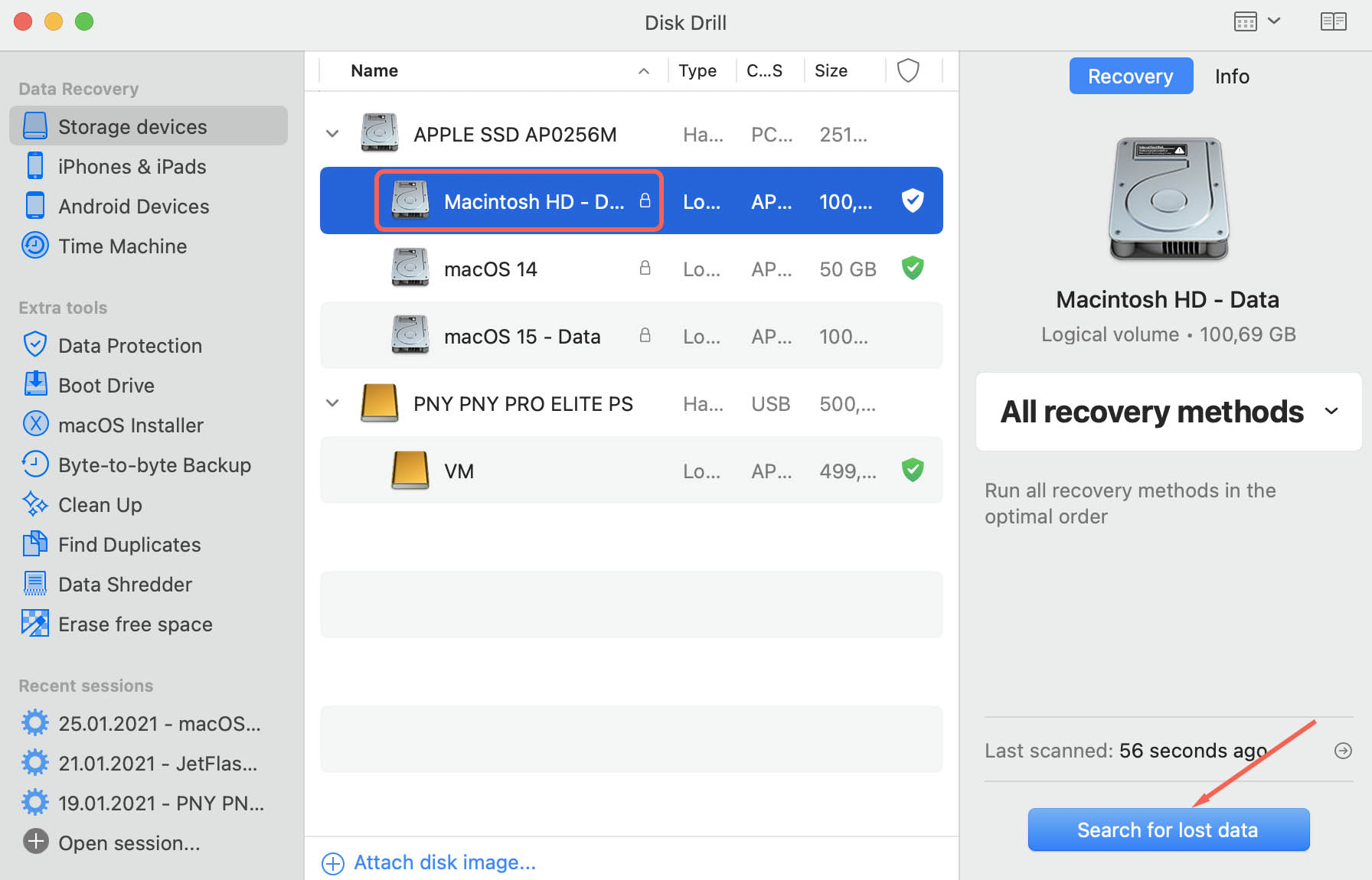The image size is (1372, 880).
Task: Click Search for lost data button
Action: [1168, 829]
